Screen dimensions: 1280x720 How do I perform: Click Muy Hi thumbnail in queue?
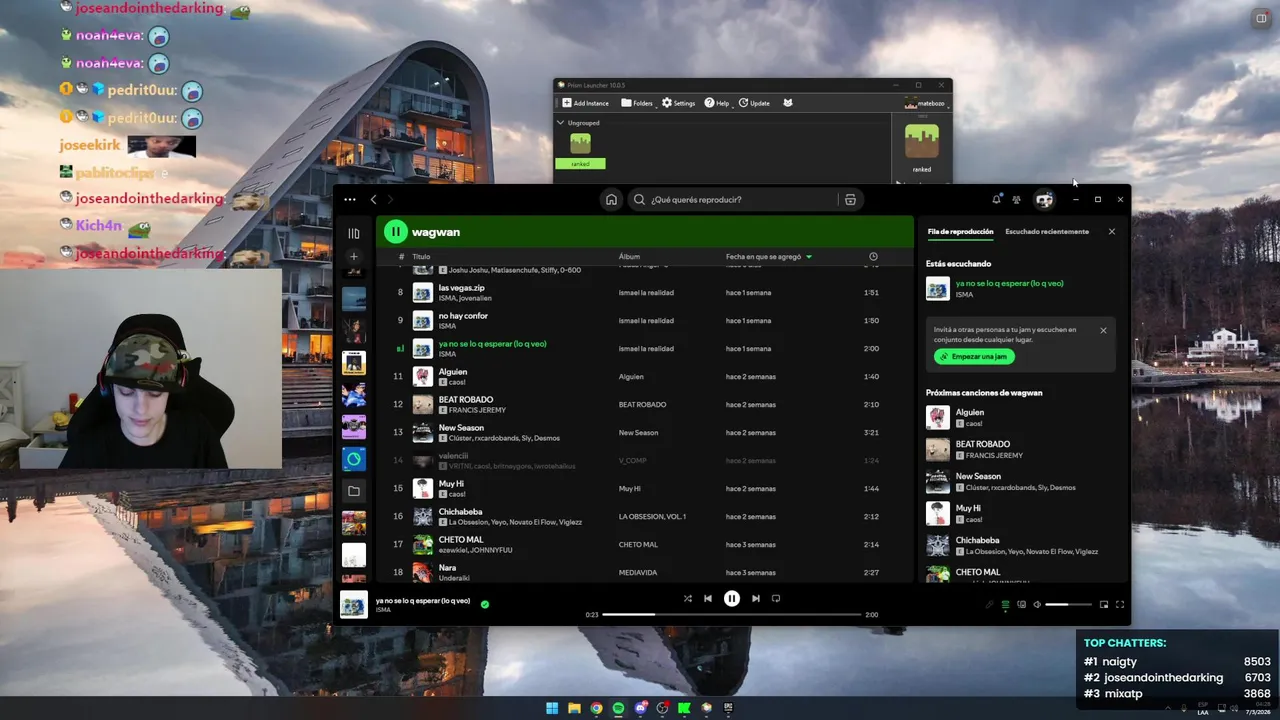click(937, 513)
